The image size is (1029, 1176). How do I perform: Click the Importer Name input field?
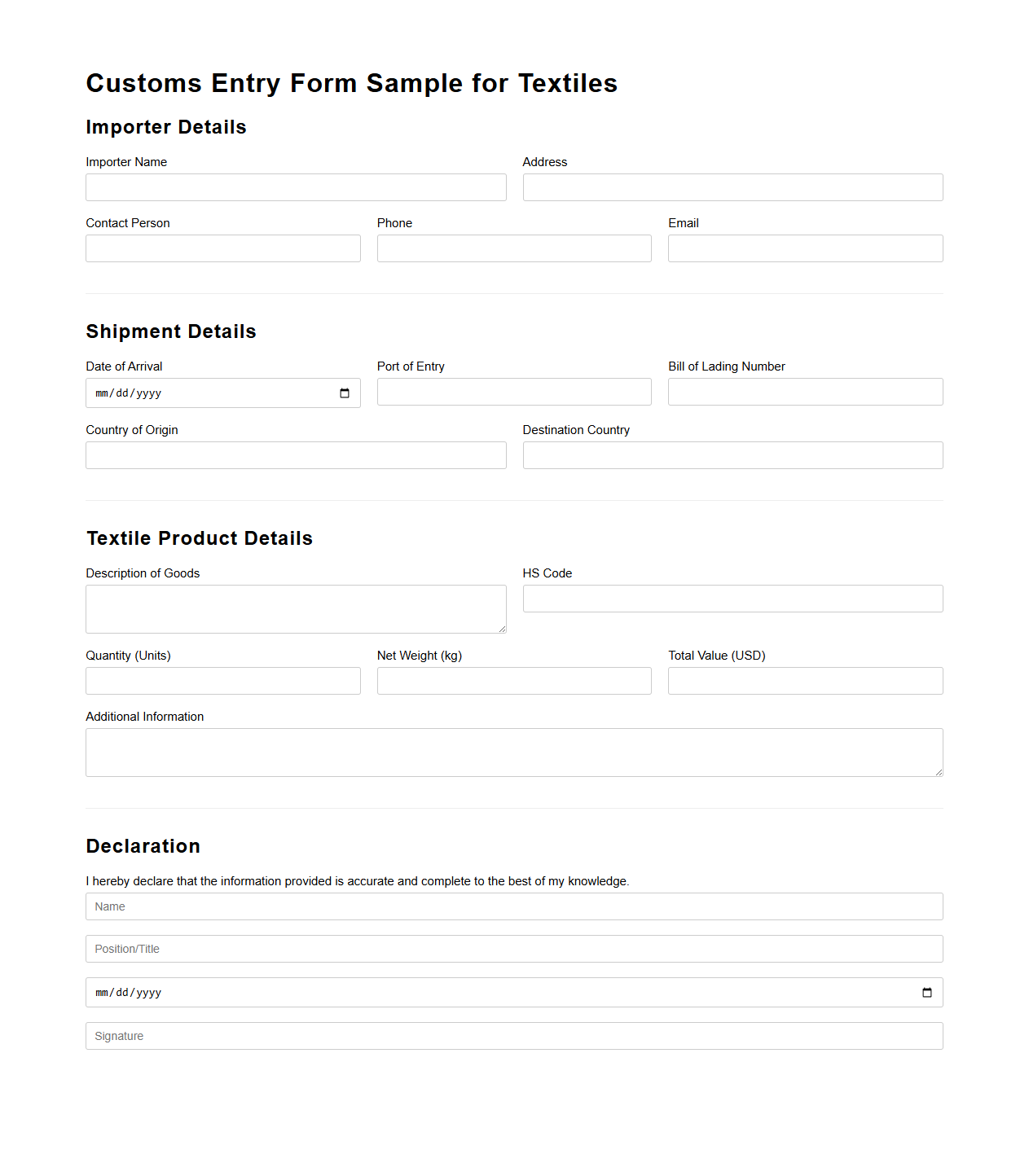(x=296, y=187)
